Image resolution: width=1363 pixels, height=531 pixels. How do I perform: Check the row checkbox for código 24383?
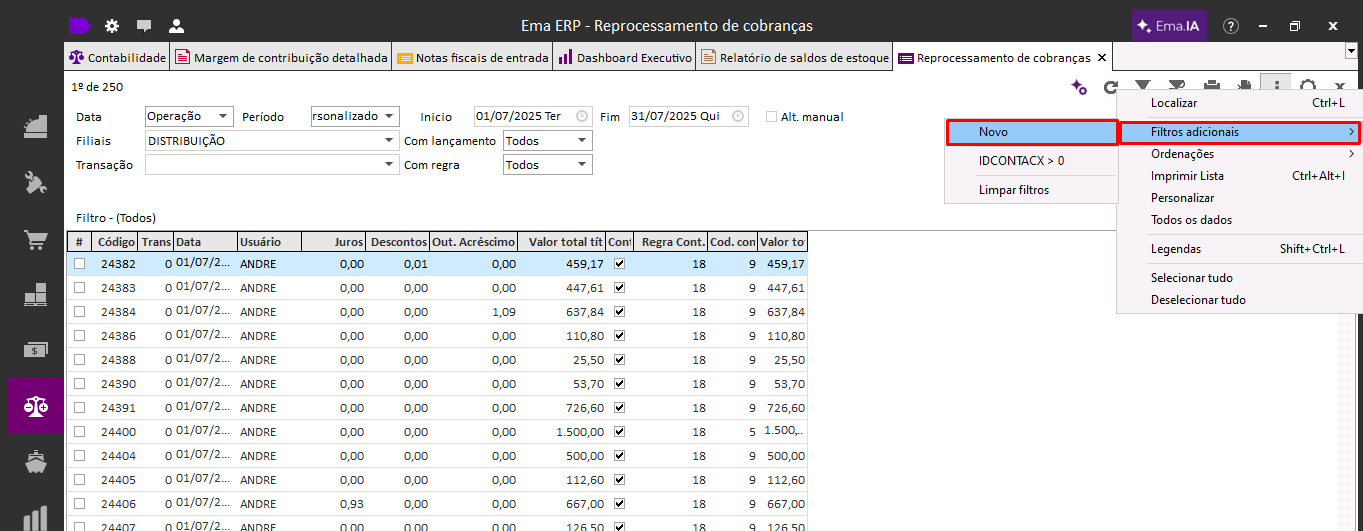tap(80, 288)
